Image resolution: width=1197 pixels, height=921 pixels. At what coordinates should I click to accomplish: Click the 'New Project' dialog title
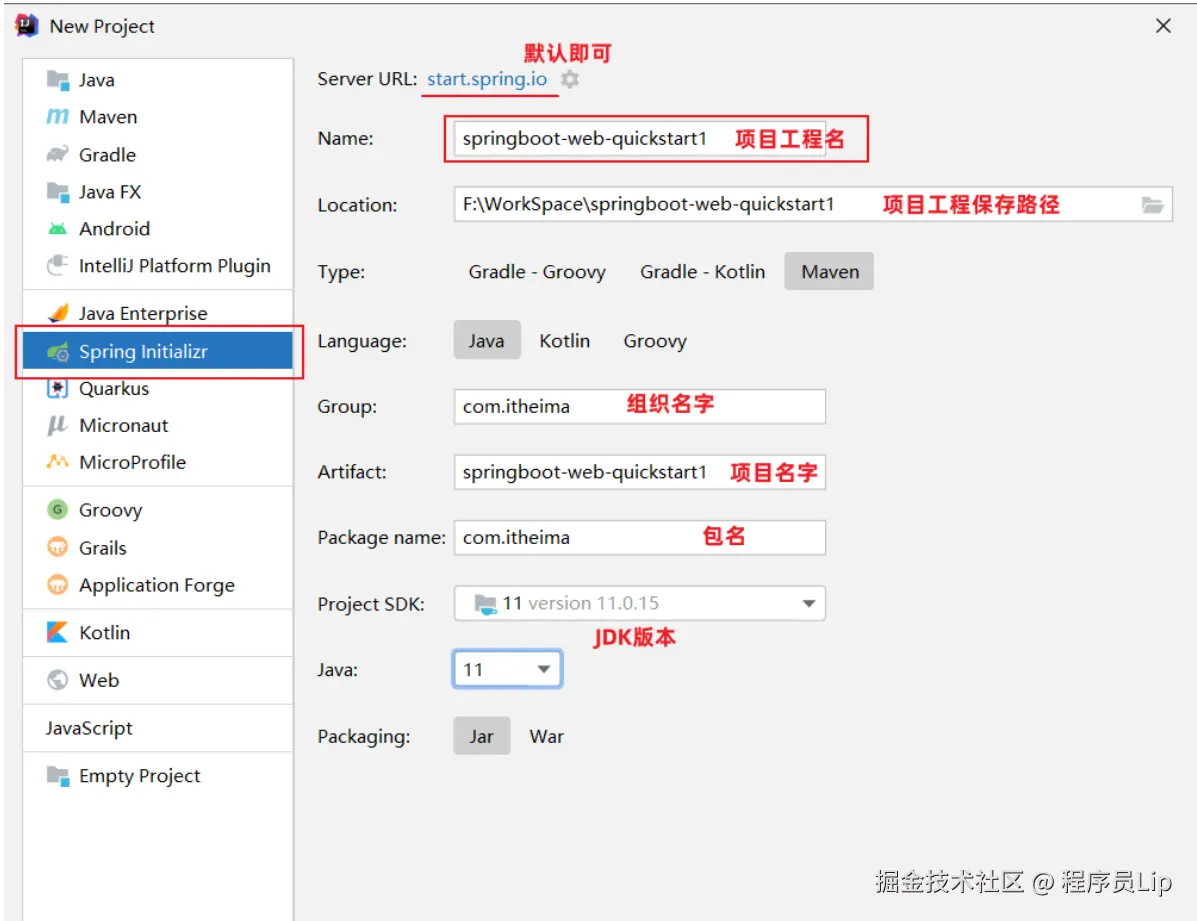(x=102, y=26)
